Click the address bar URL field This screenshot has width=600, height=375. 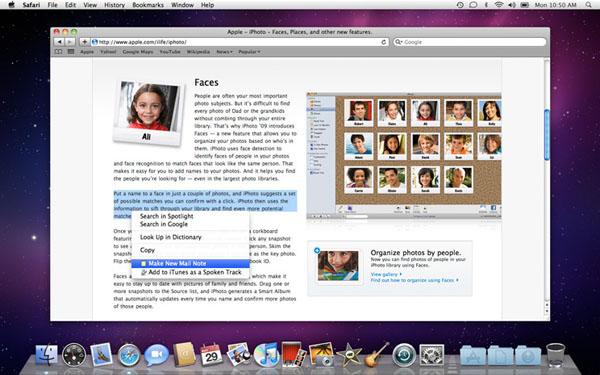(240, 42)
